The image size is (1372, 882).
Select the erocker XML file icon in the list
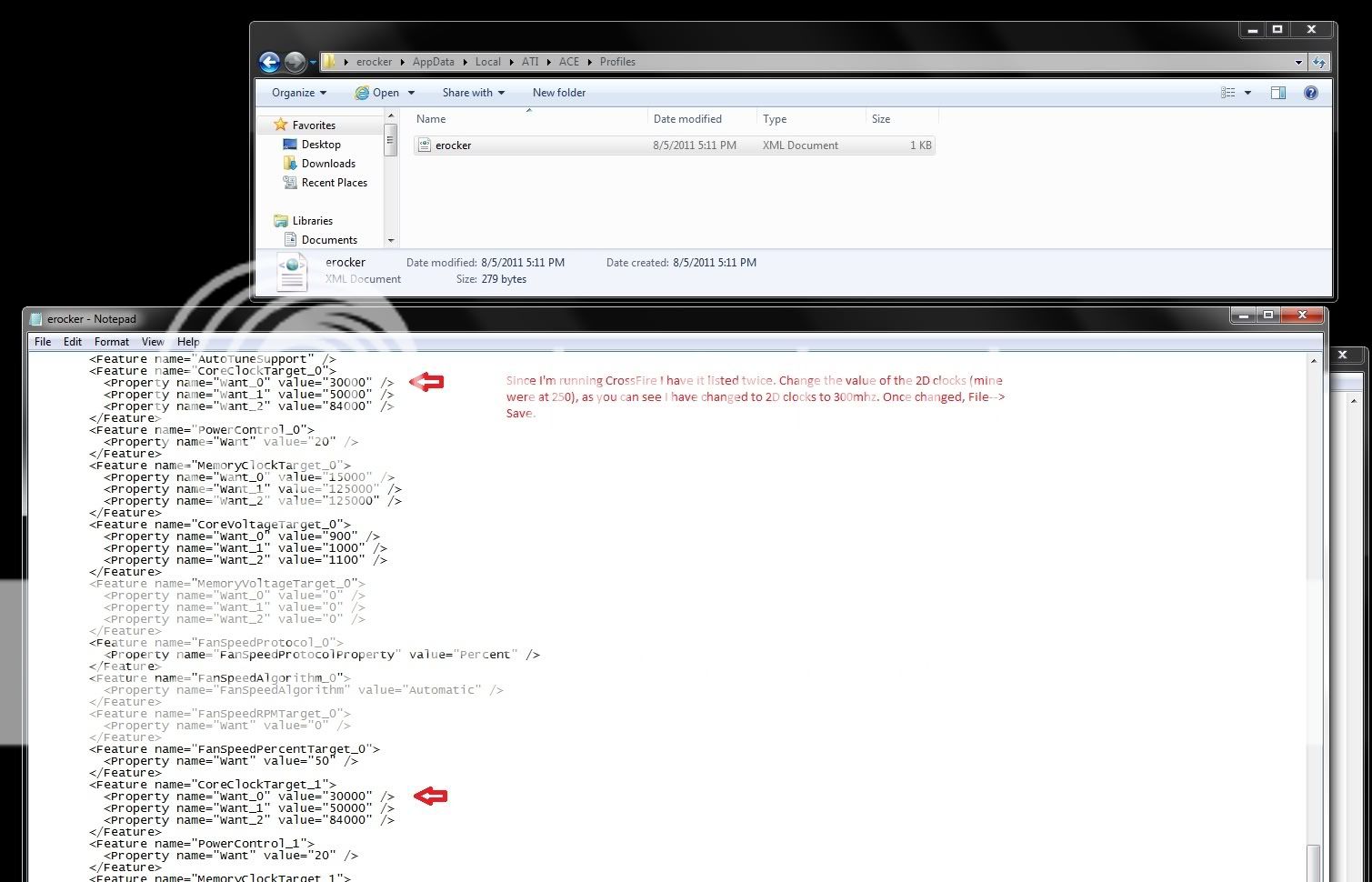point(424,145)
